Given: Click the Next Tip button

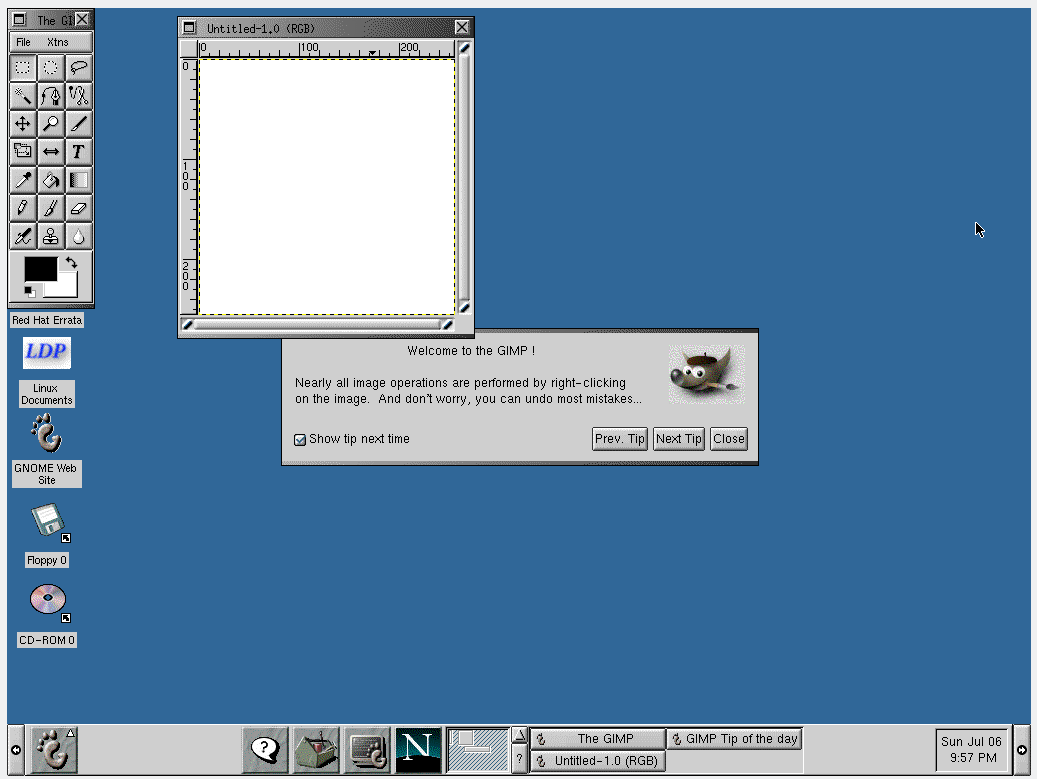Looking at the screenshot, I should click(x=679, y=439).
